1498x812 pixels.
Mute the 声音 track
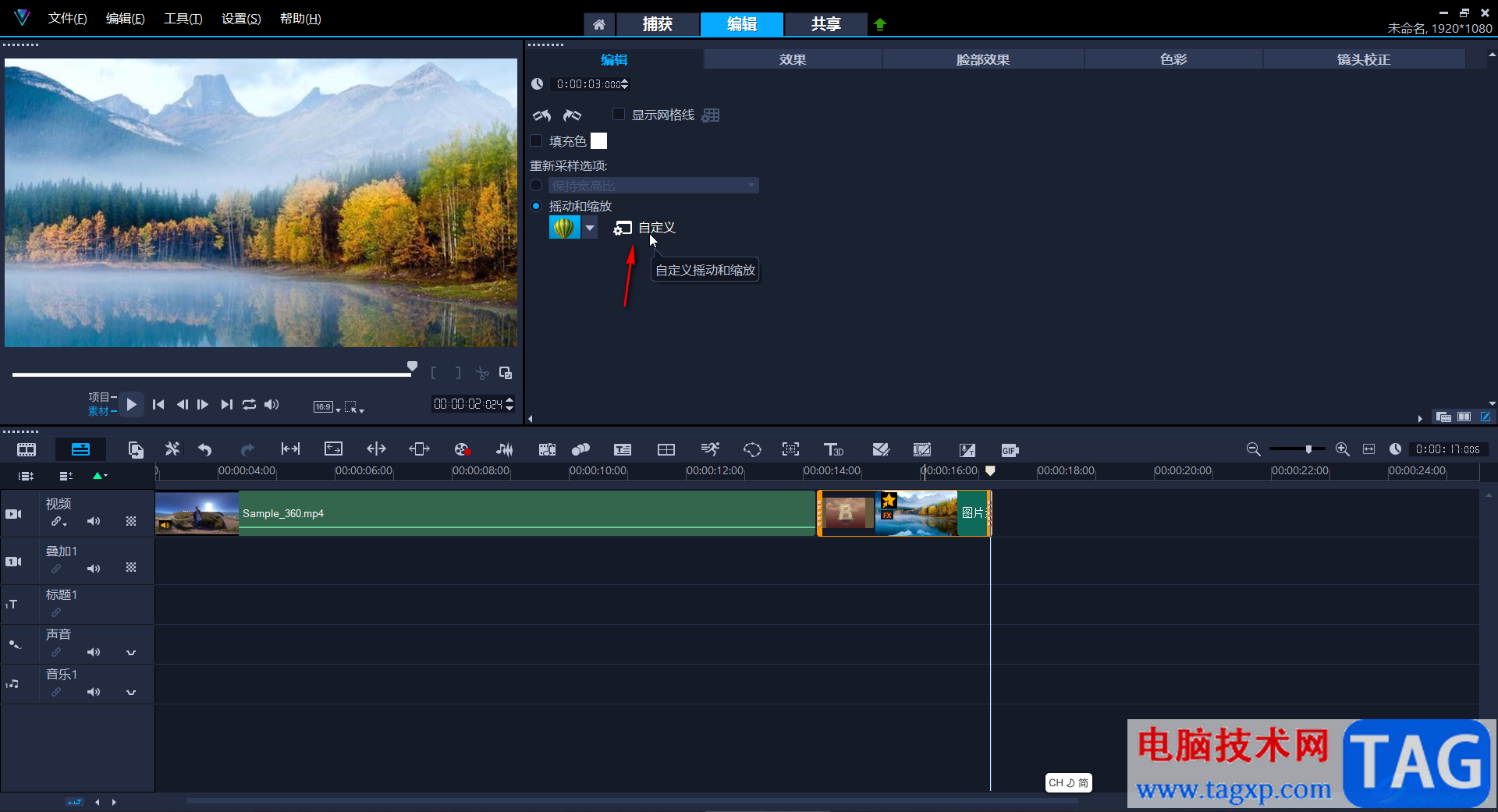click(x=94, y=652)
